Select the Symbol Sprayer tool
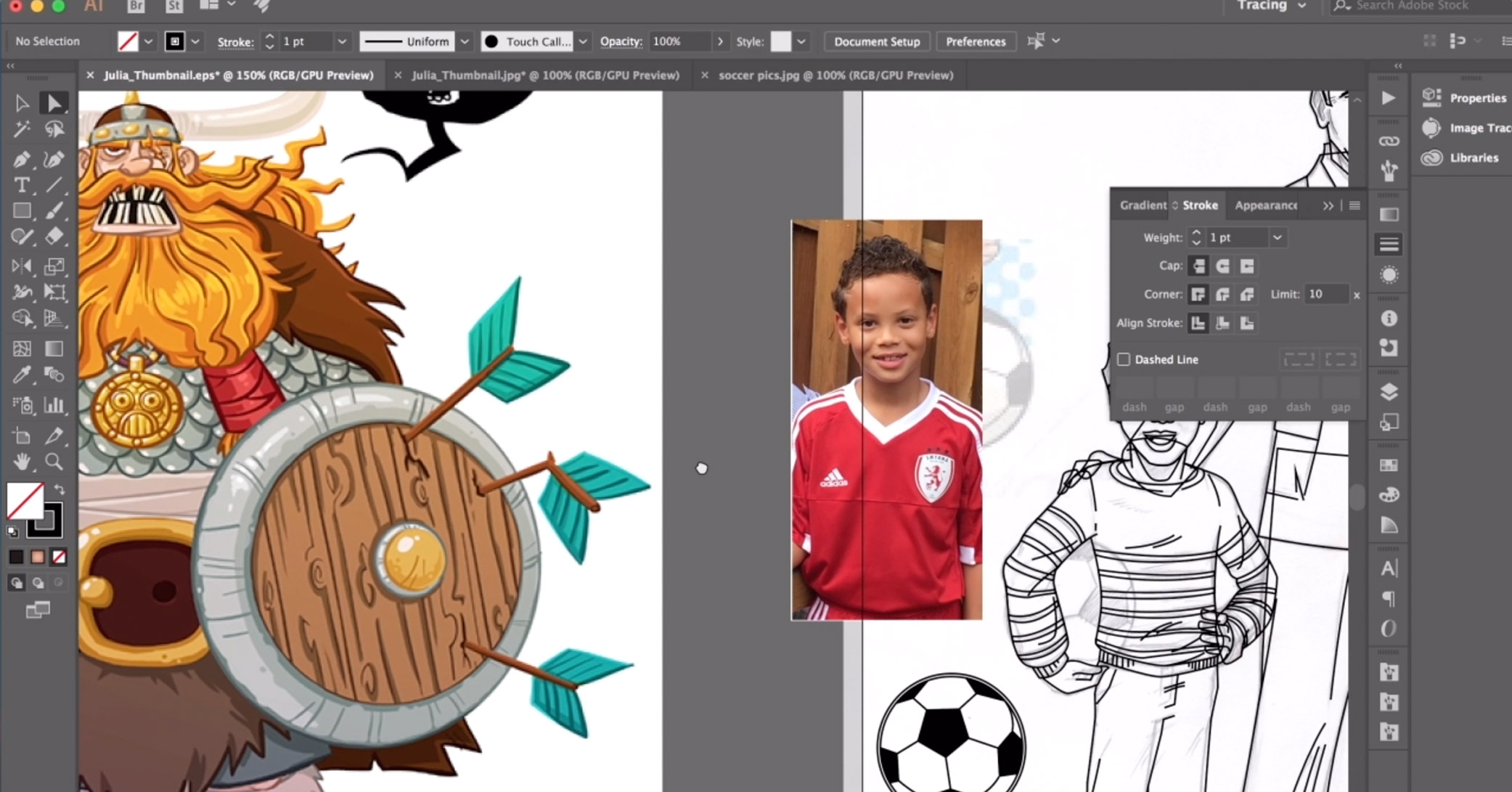The image size is (1512, 792). click(21, 405)
